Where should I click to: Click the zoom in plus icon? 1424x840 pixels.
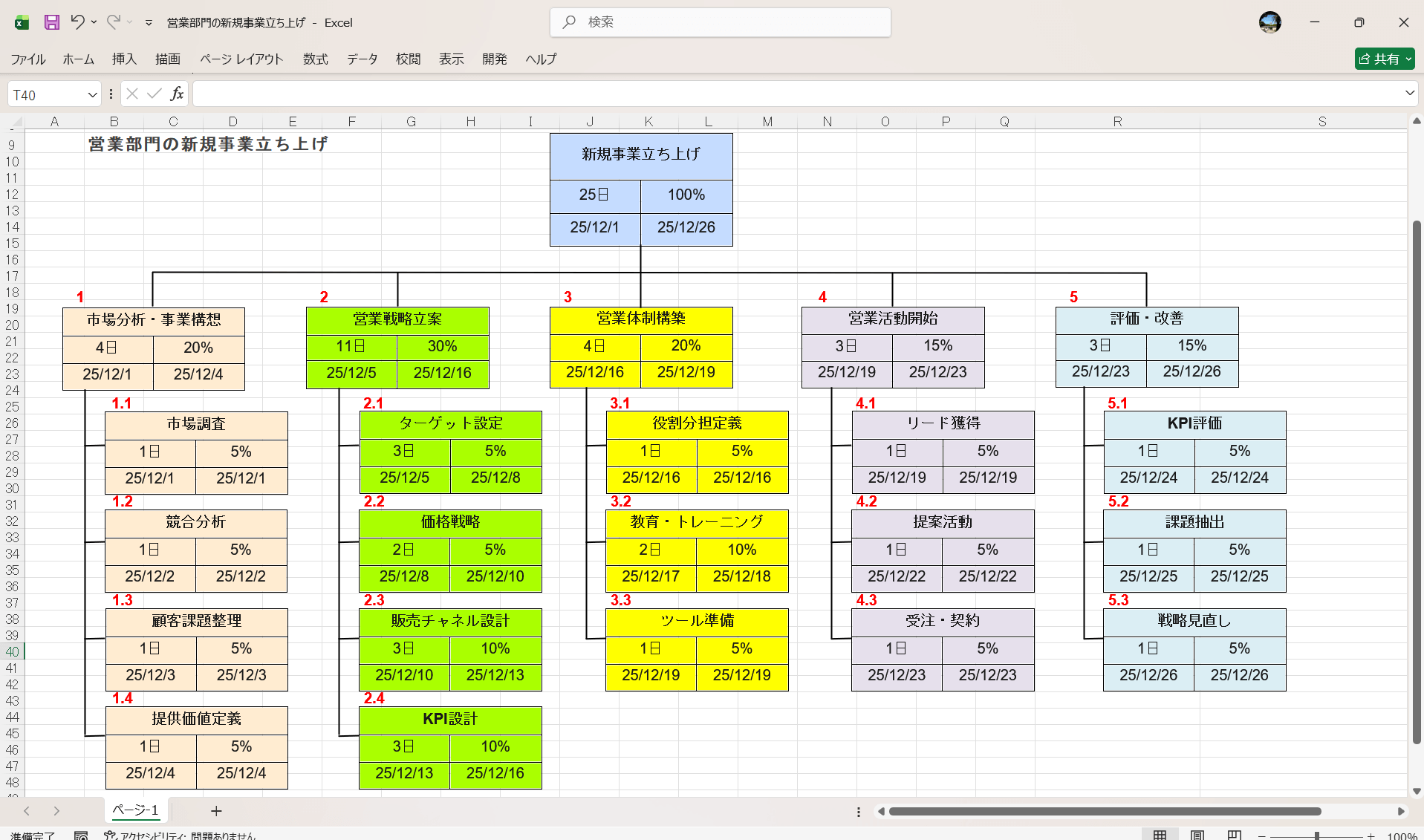coord(1371,836)
